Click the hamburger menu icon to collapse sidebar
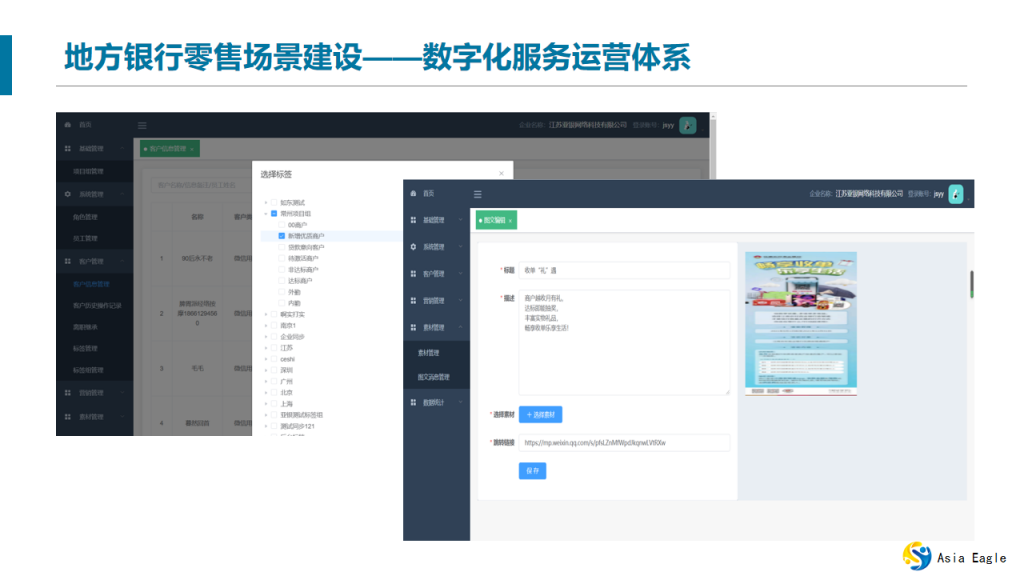 tap(477, 193)
